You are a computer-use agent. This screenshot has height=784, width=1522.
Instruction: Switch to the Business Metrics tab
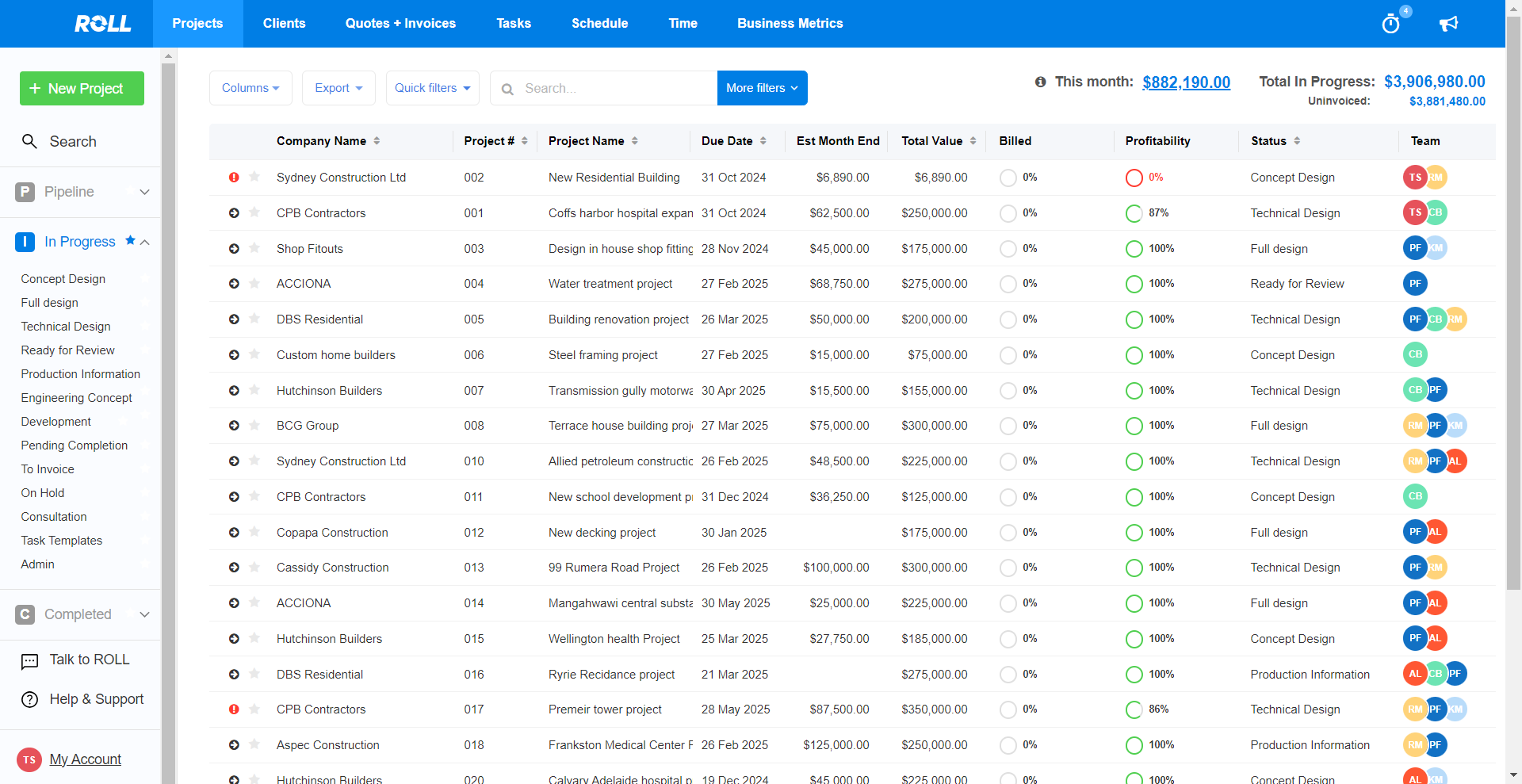(790, 24)
